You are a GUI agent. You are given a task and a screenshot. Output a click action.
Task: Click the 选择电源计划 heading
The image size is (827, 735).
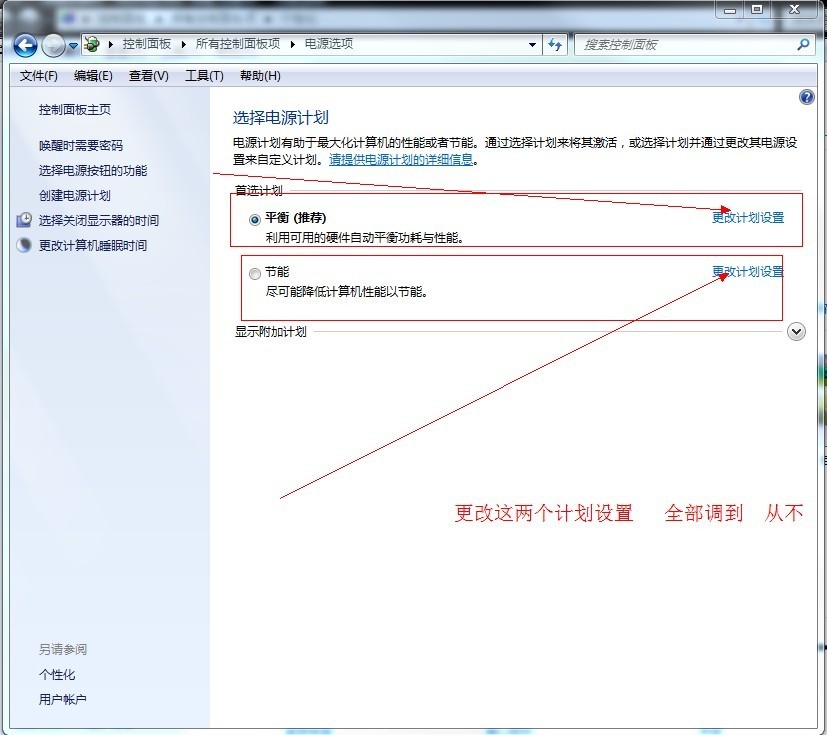pyautogui.click(x=281, y=118)
